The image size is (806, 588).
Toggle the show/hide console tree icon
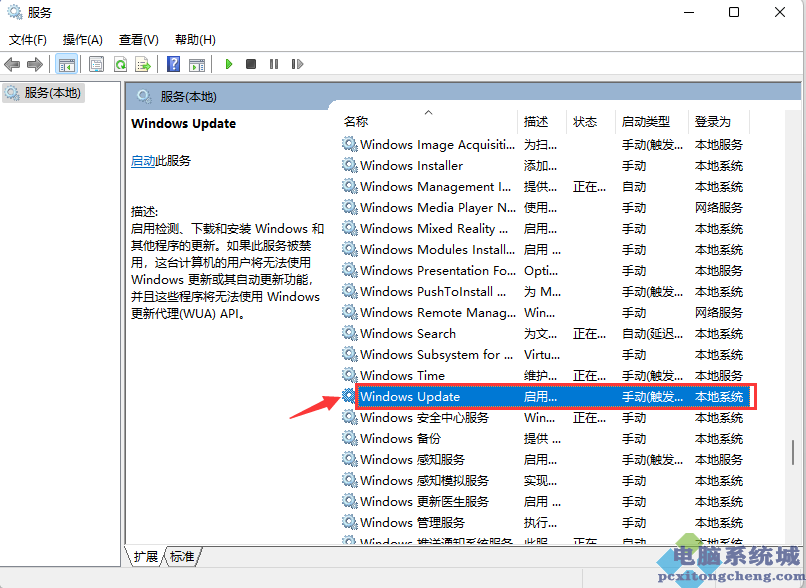[66, 64]
